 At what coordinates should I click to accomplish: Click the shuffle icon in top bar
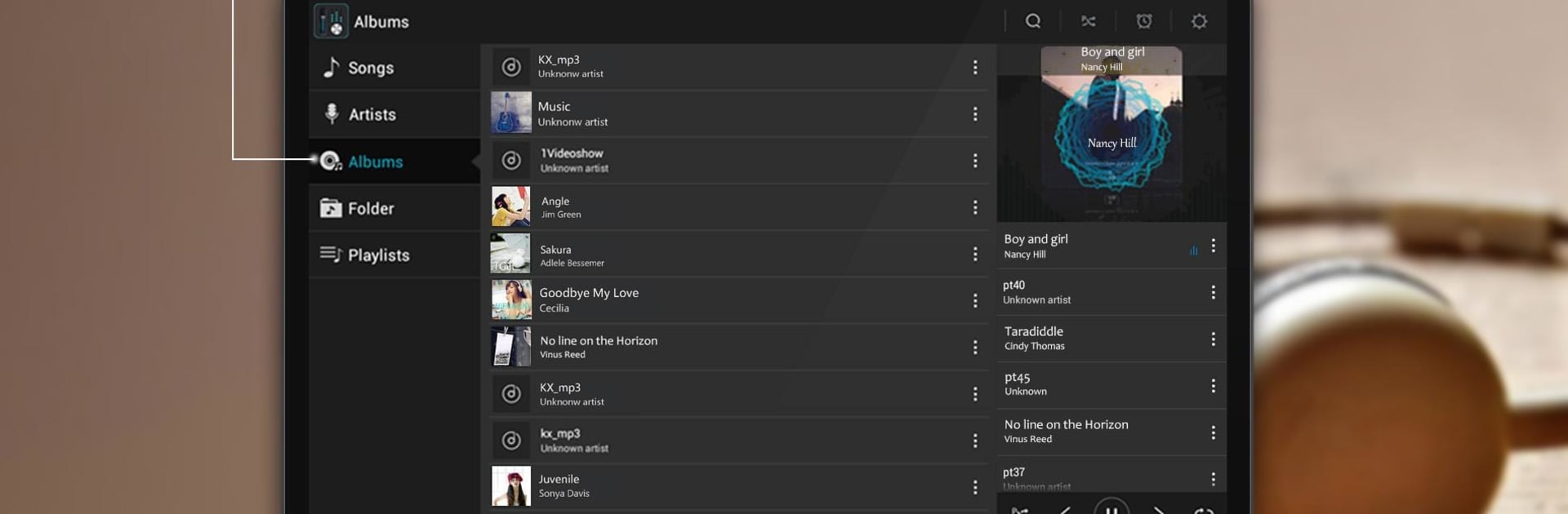1089,21
